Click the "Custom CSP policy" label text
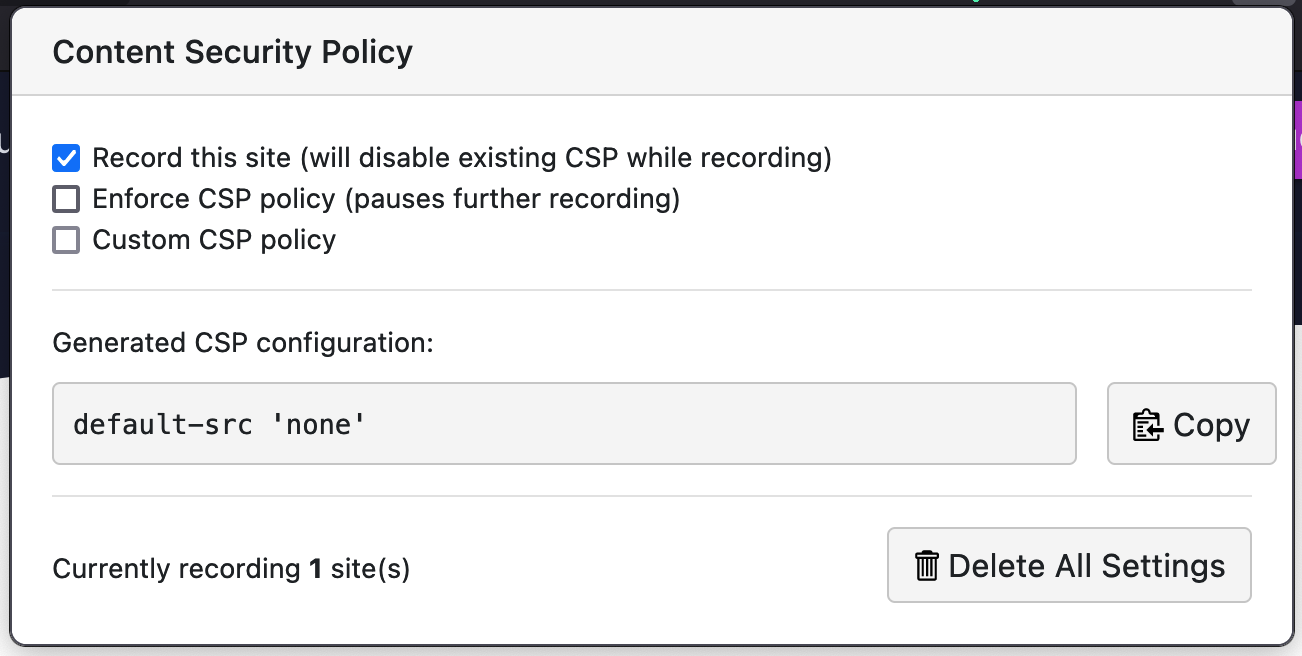The width and height of the screenshot is (1302, 656). (x=214, y=240)
